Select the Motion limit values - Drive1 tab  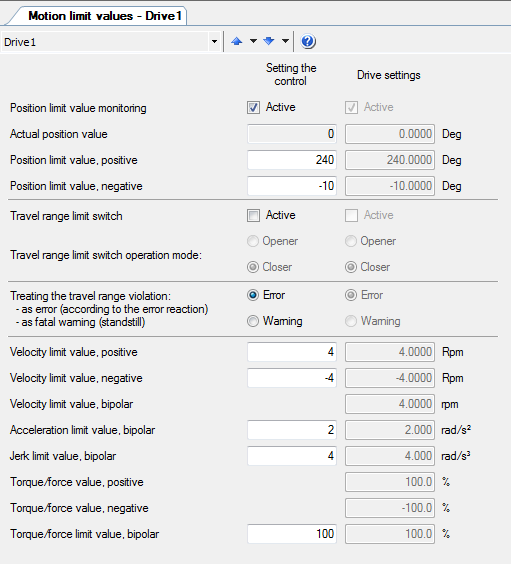coord(104,16)
